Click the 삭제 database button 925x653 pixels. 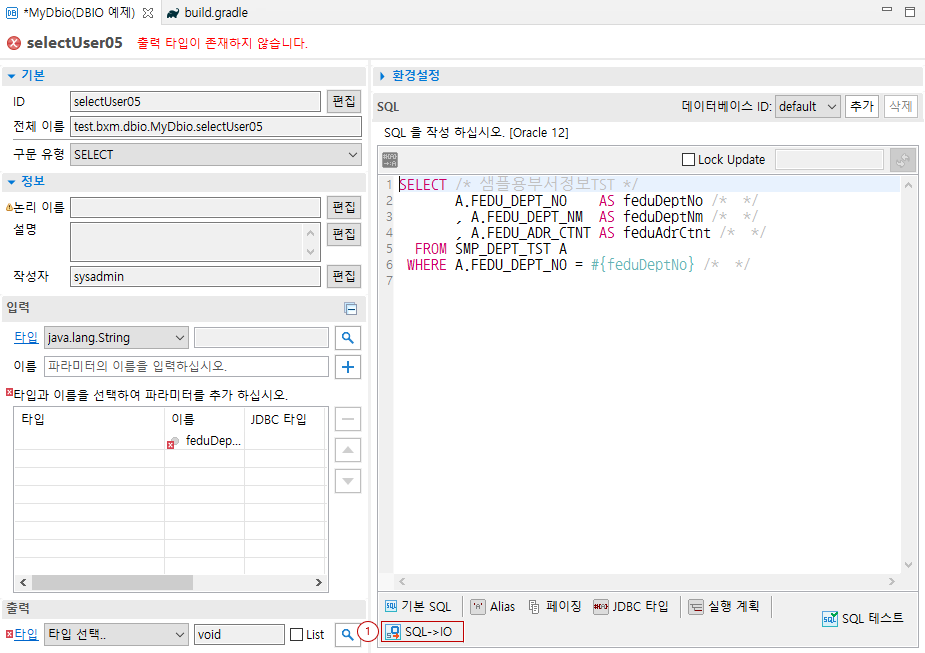(901, 106)
